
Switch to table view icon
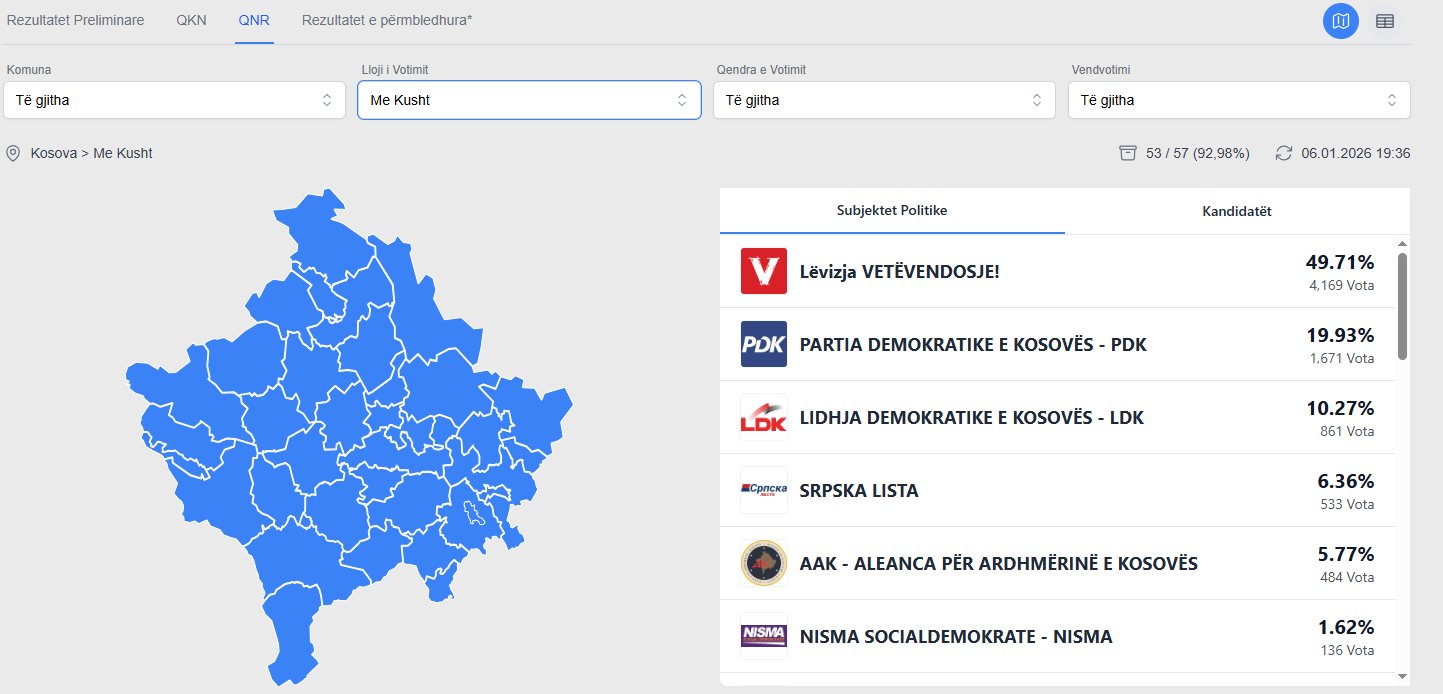tap(1385, 21)
